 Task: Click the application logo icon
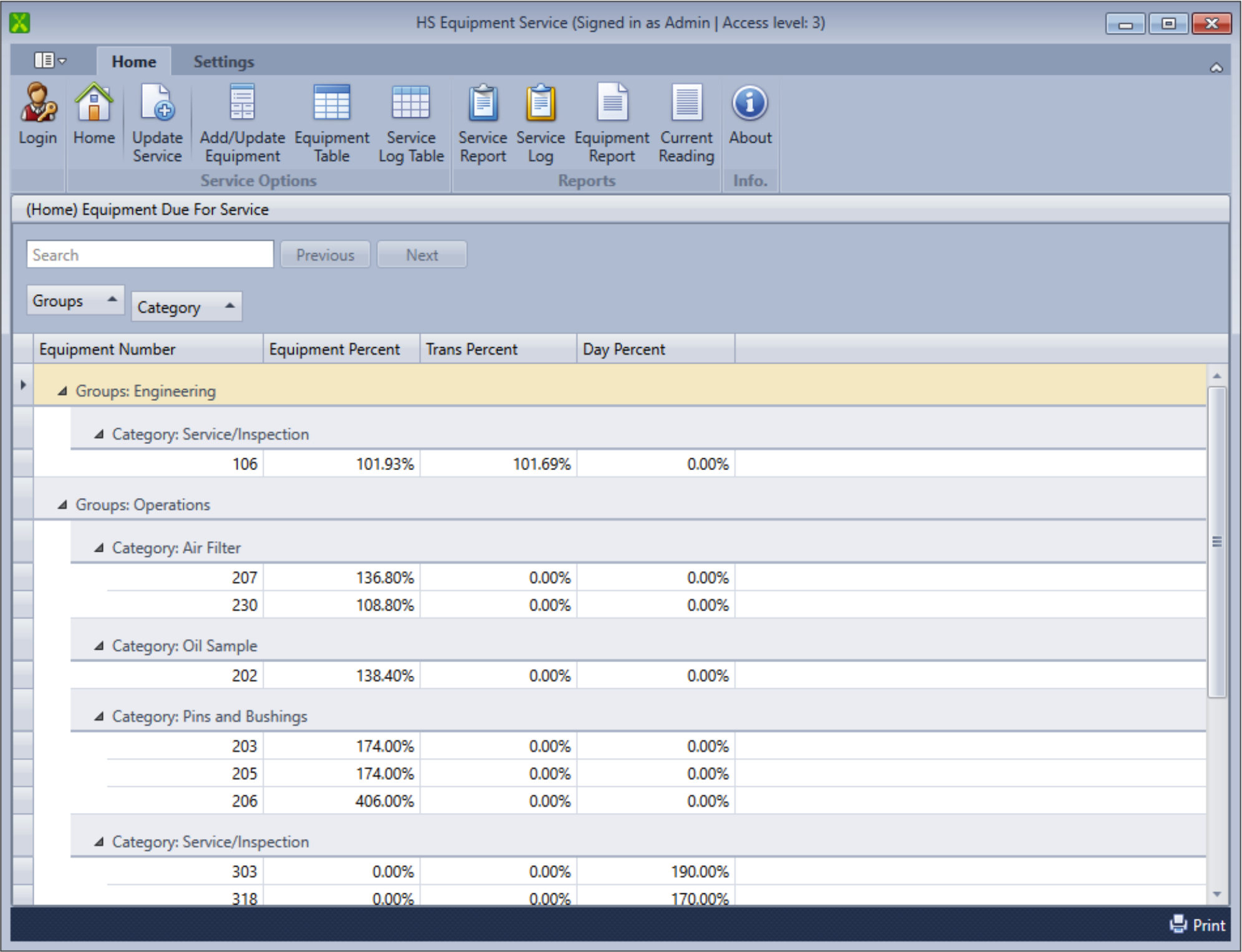(x=20, y=23)
